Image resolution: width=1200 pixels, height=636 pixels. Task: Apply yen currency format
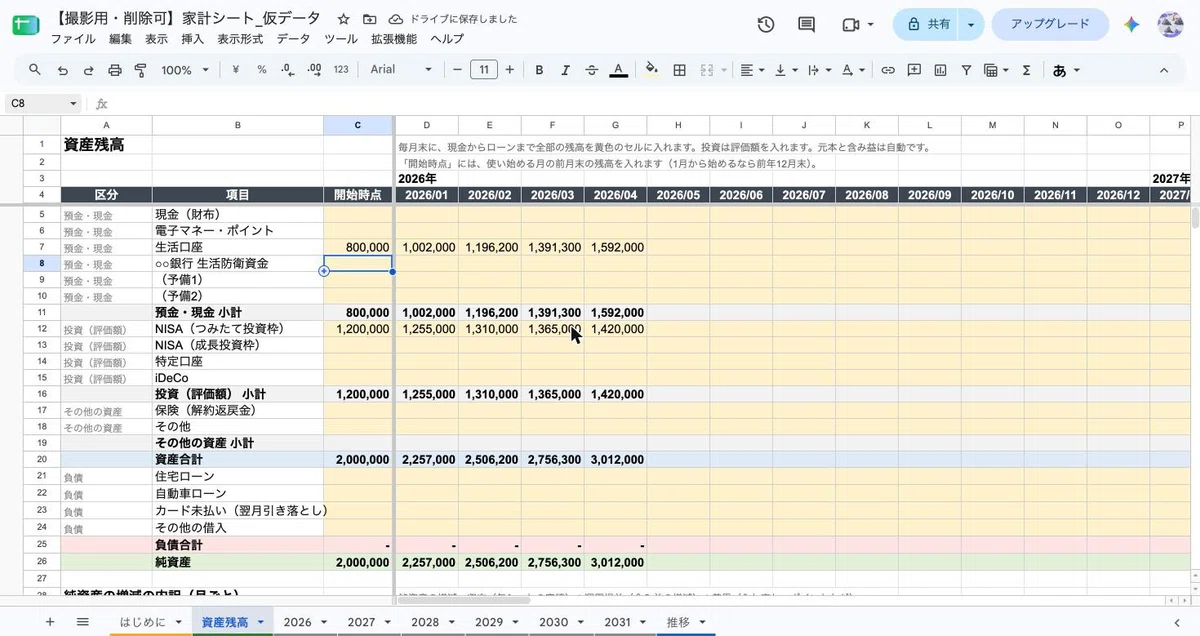(x=236, y=70)
